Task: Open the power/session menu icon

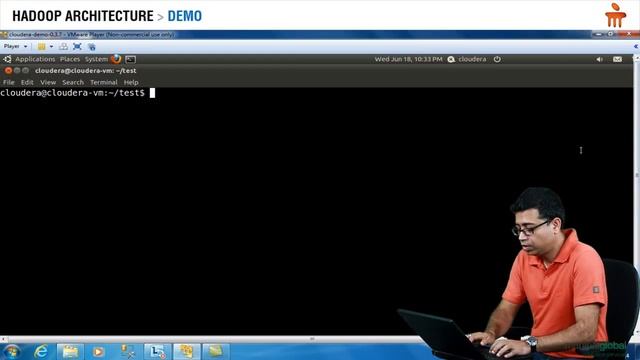Action: click(x=497, y=59)
